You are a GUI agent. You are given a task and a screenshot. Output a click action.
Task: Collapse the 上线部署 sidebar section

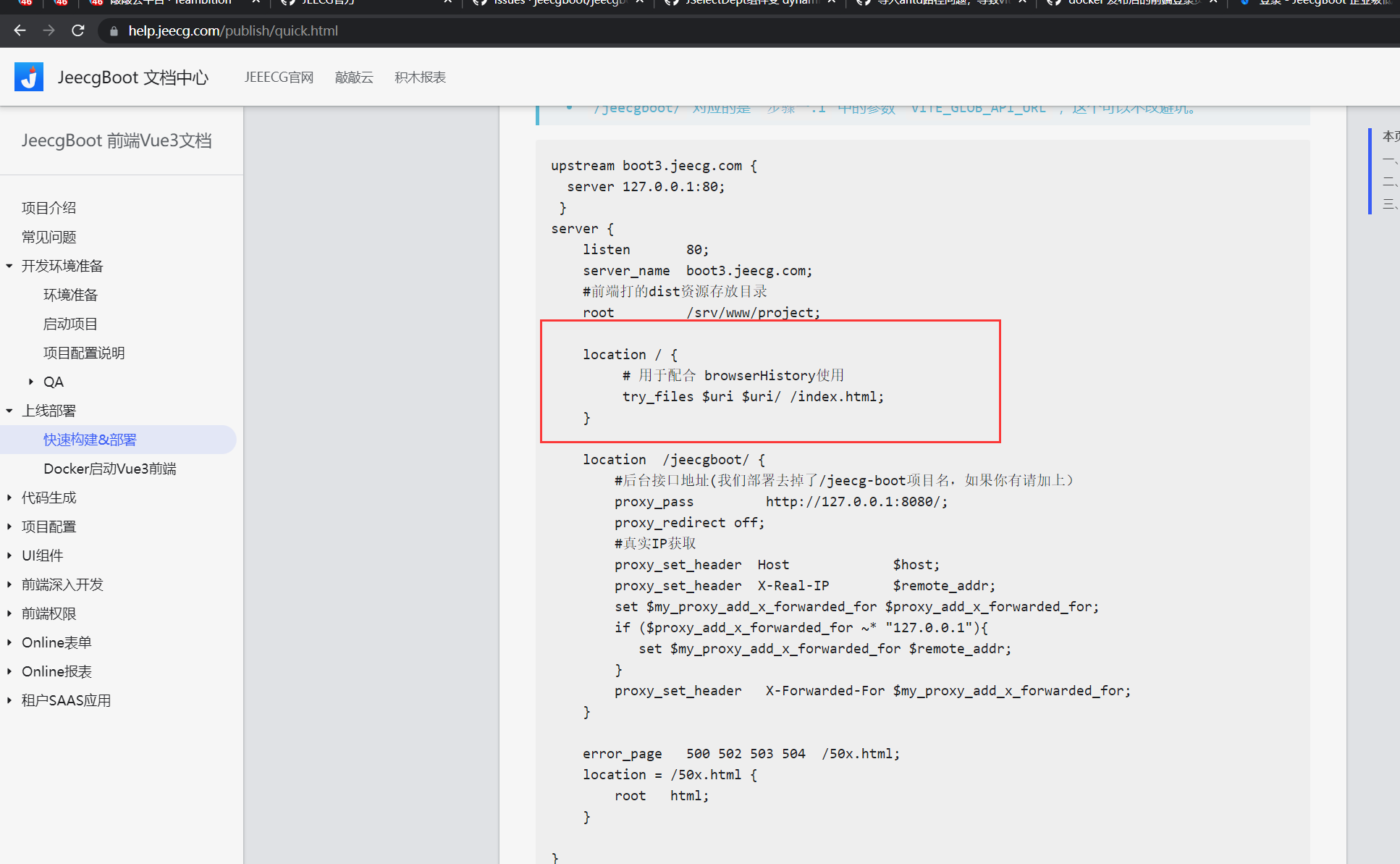(x=9, y=411)
